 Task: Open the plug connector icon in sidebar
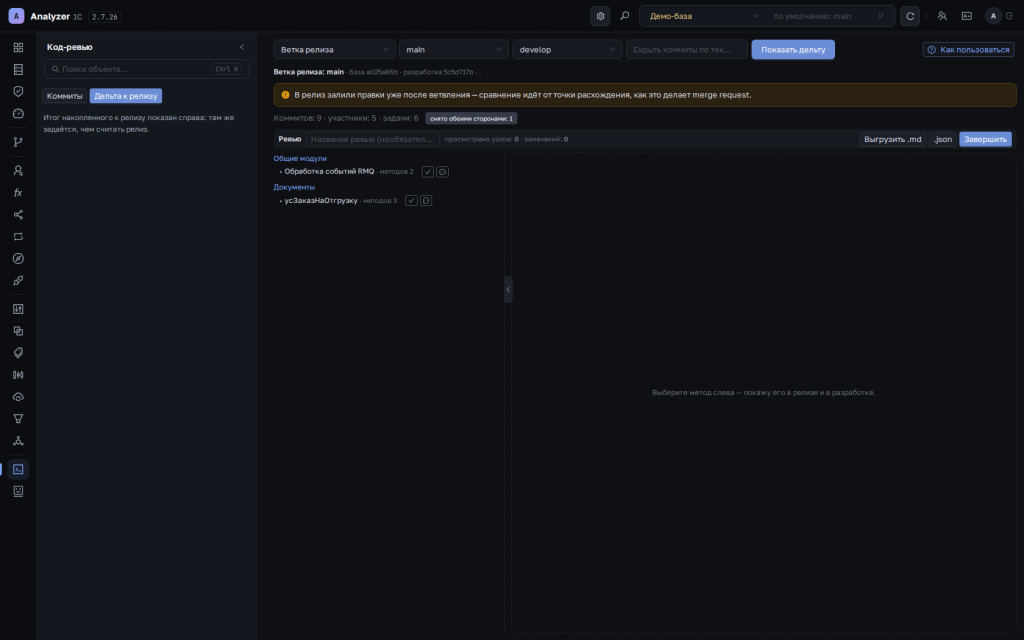pos(18,280)
